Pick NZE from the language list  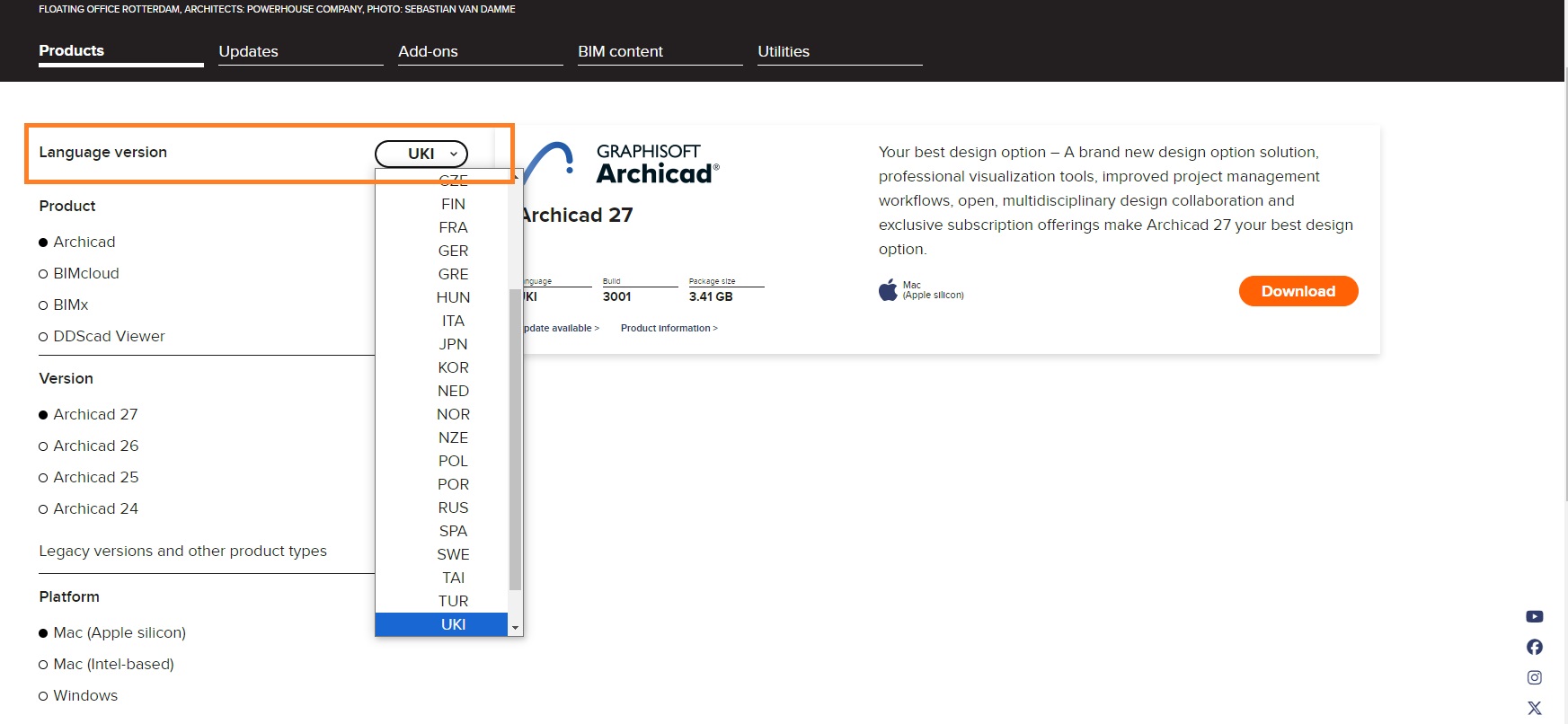click(442, 437)
